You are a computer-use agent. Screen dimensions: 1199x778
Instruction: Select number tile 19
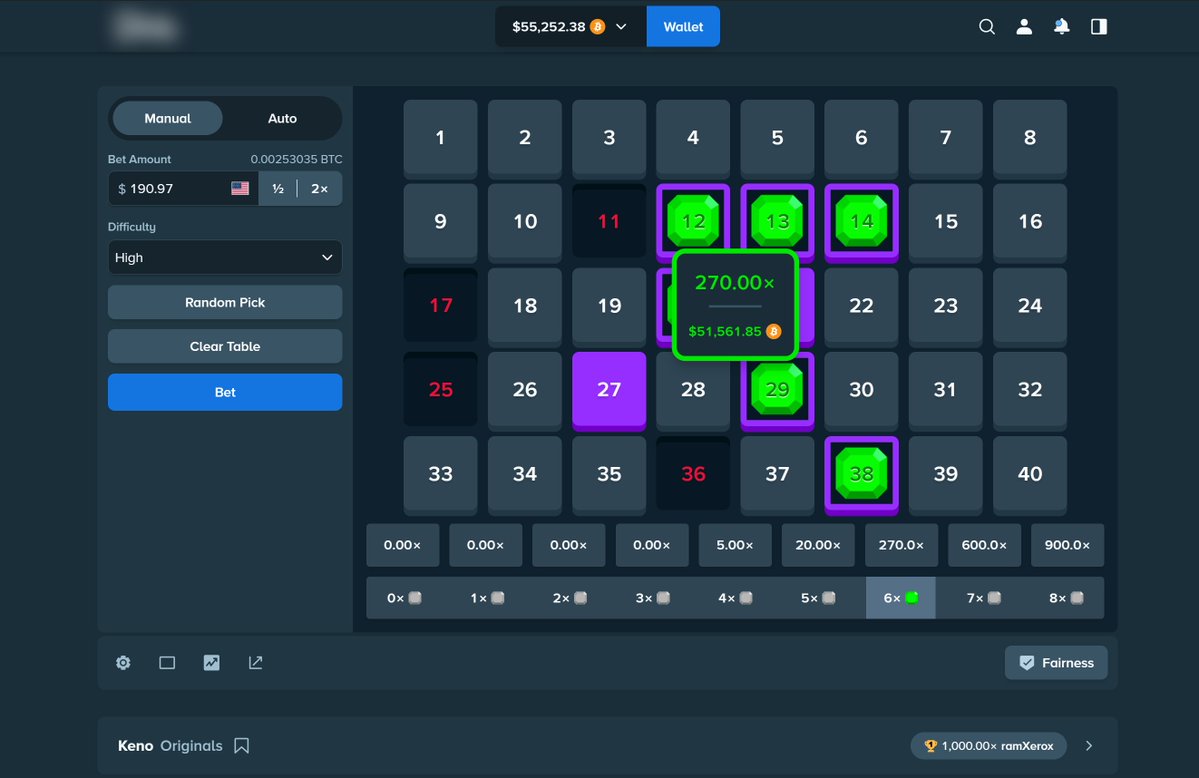coord(609,305)
